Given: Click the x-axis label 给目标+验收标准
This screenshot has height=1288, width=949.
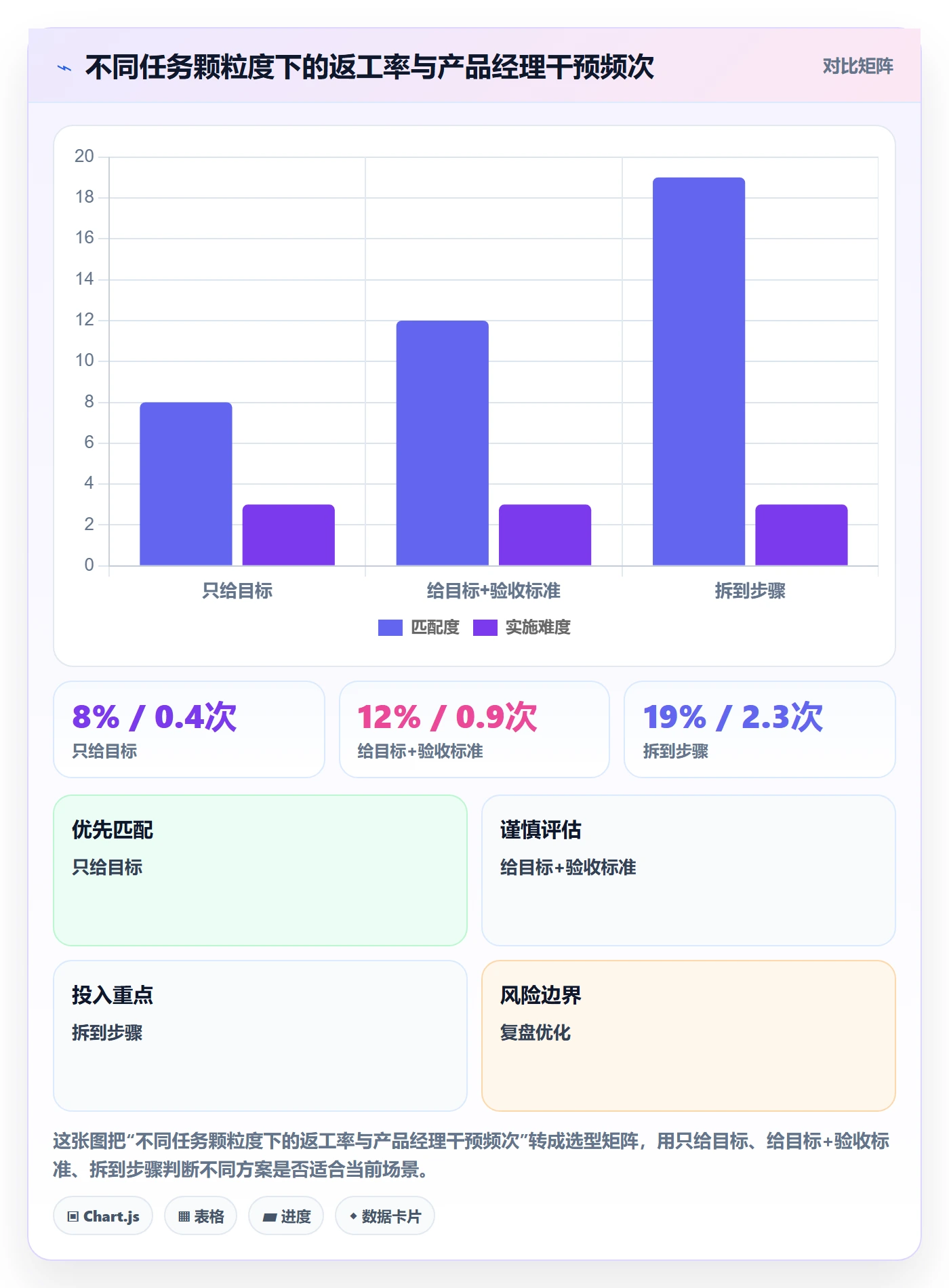Looking at the screenshot, I should pos(493,591).
